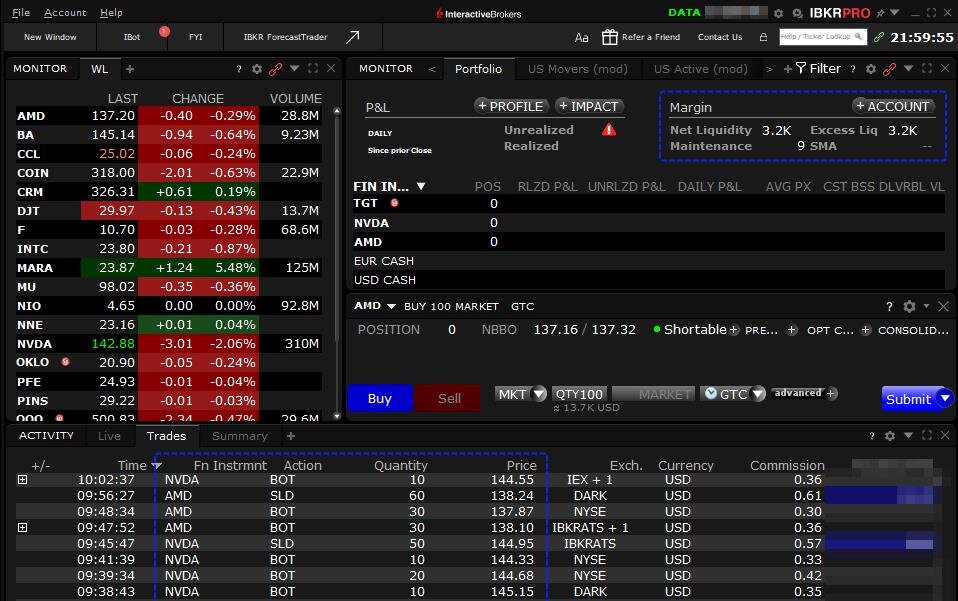The image size is (958, 601).
Task: Open the P&L PROFILE button
Action: (511, 106)
